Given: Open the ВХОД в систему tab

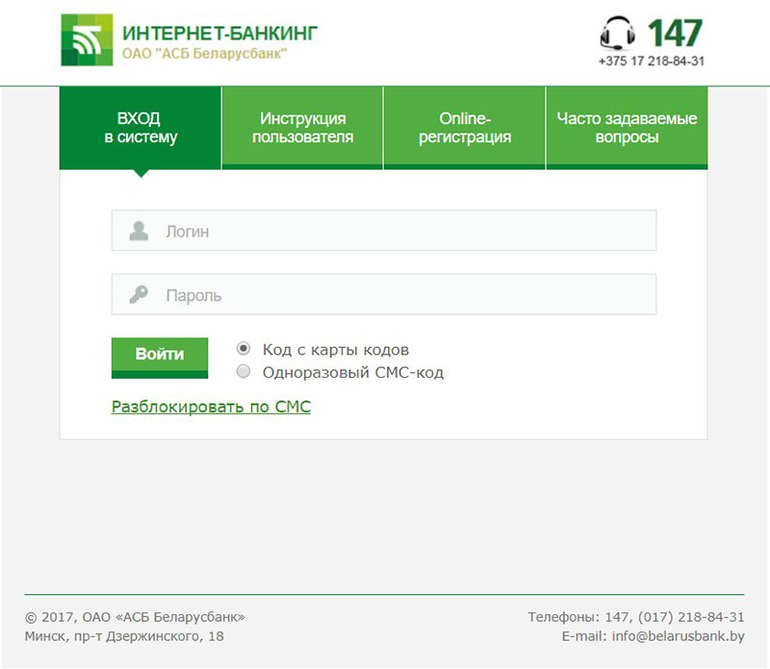Looking at the screenshot, I should [140, 128].
